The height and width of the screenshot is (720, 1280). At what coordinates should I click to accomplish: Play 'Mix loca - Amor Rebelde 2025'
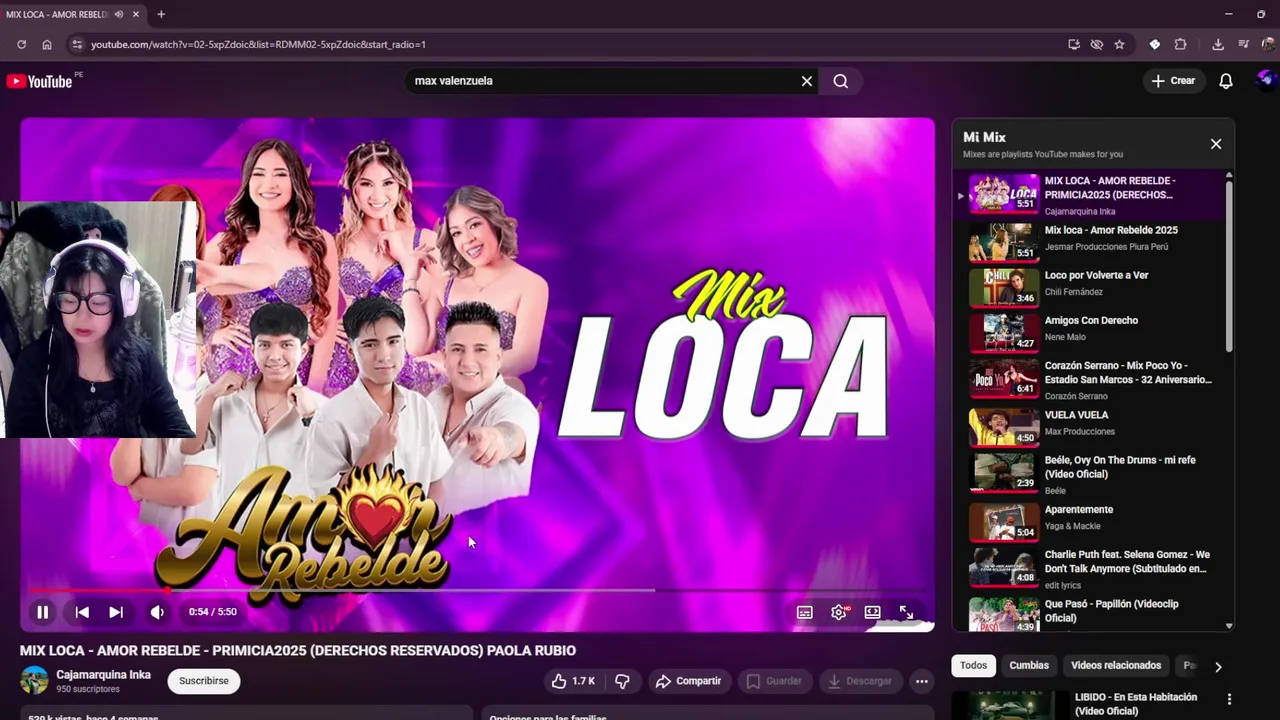[1094, 241]
